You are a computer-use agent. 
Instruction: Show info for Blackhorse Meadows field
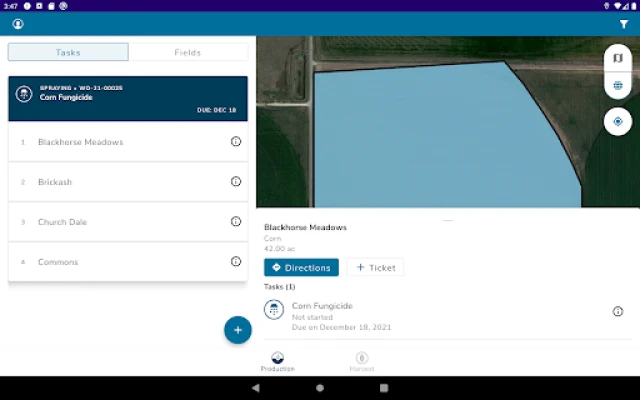[x=236, y=142]
